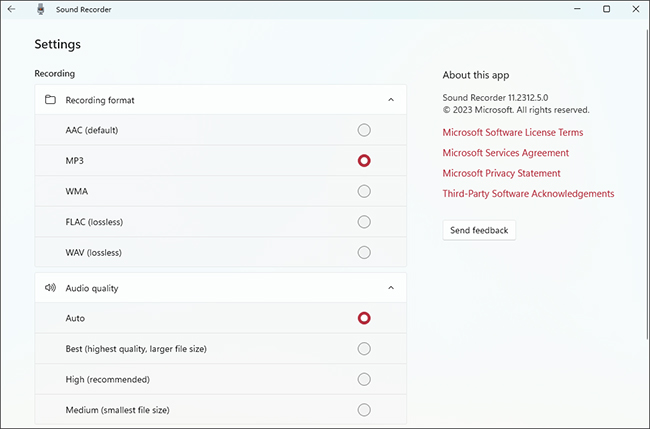This screenshot has height=429, width=650.
Task: Click the Send feedback button
Action: [479, 230]
